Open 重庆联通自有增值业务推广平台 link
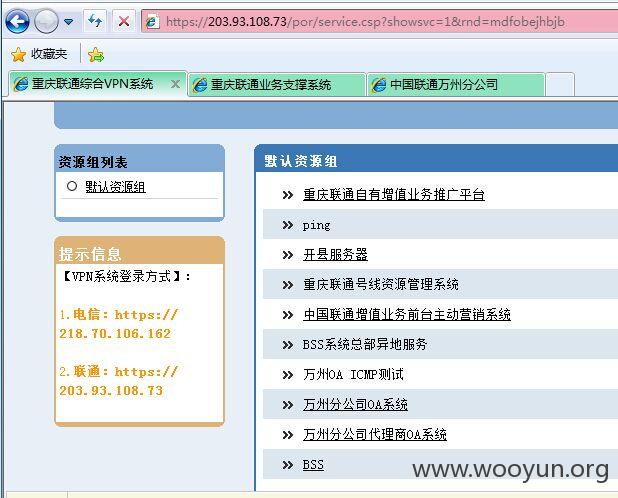Viewport: 618px width, 498px height. pyautogui.click(x=394, y=195)
